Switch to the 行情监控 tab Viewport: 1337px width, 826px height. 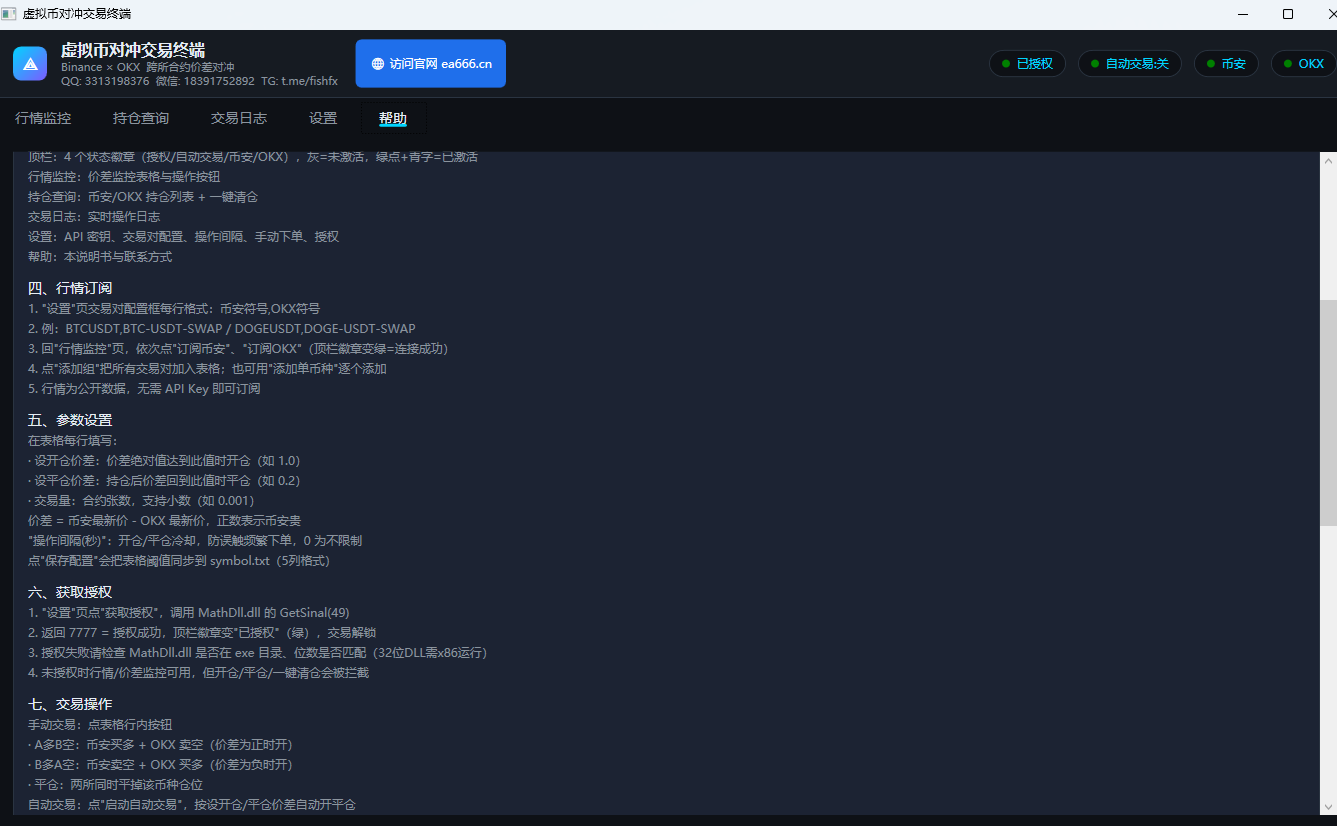(43, 118)
